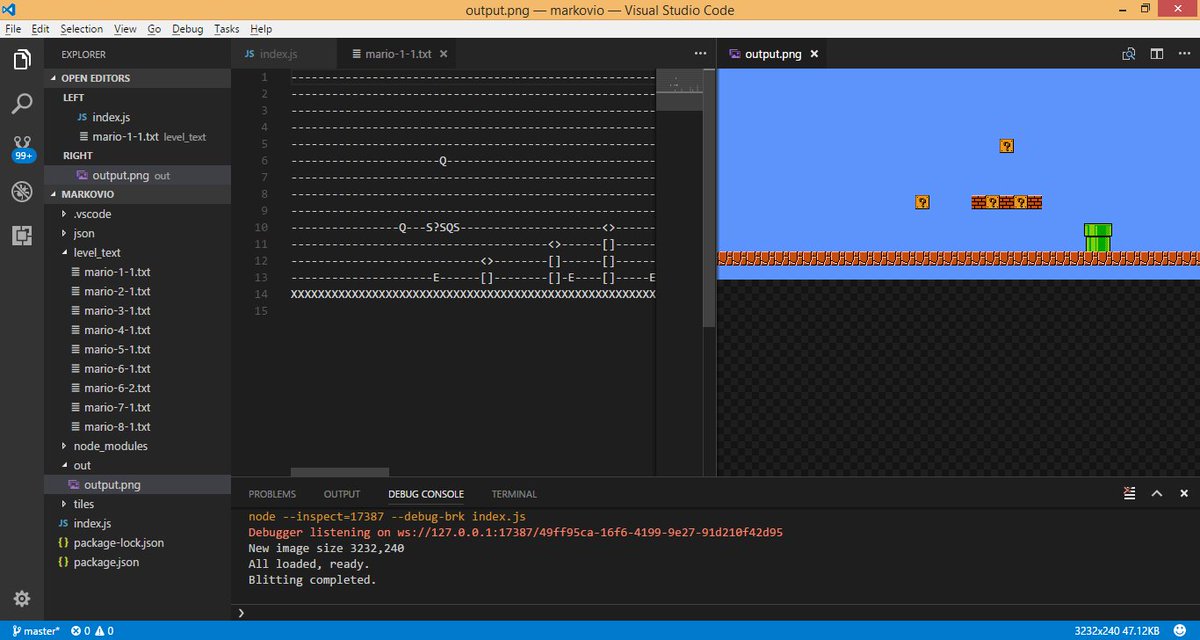
Task: Open the Search view in activity bar
Action: 22,103
